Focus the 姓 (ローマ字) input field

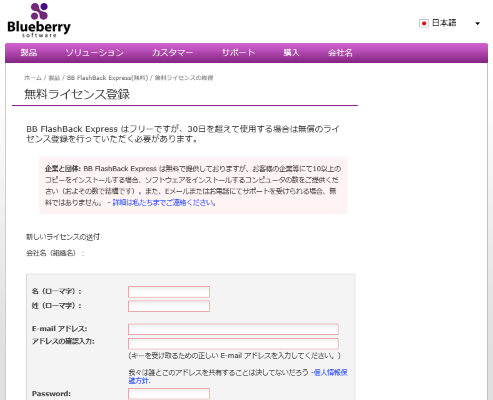click(169, 306)
